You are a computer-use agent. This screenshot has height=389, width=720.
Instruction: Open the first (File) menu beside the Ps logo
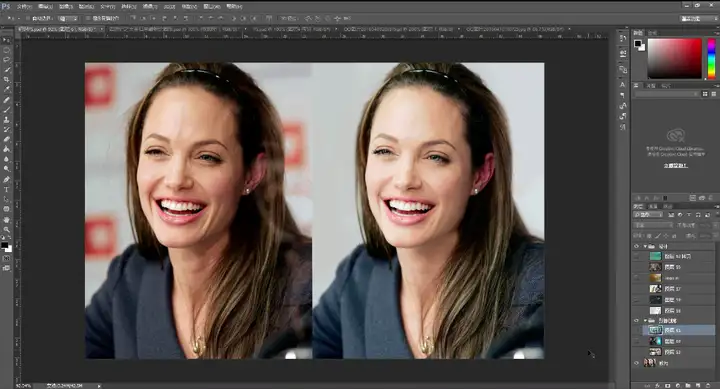(24, 6)
